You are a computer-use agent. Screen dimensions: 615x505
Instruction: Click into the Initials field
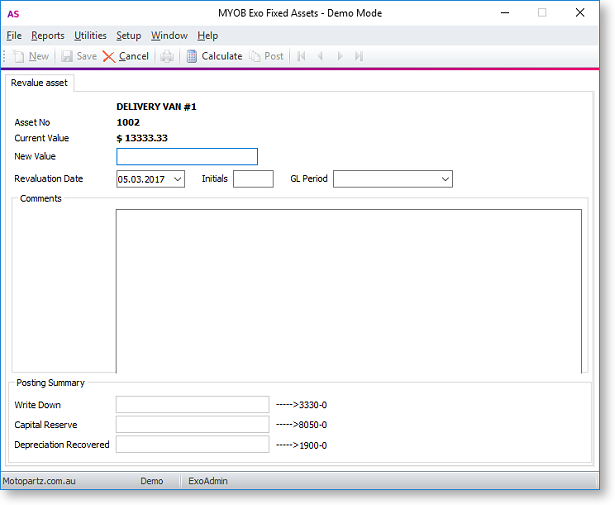tap(253, 179)
